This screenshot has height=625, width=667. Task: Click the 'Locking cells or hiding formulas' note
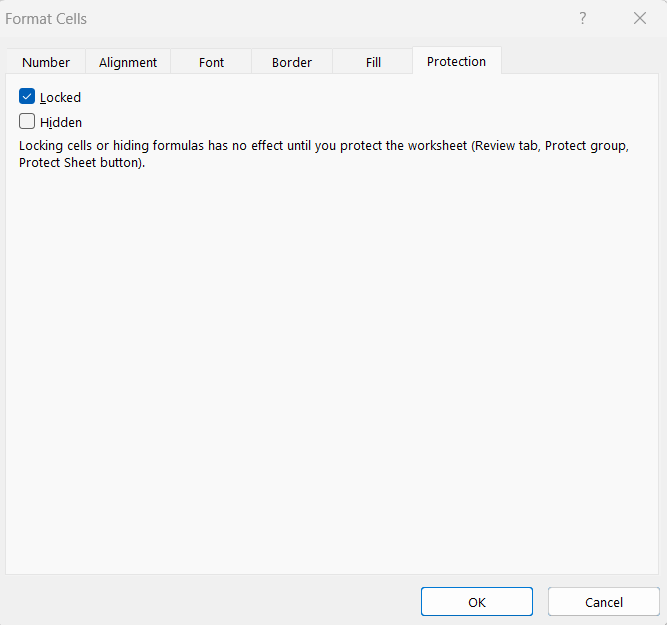(324, 154)
